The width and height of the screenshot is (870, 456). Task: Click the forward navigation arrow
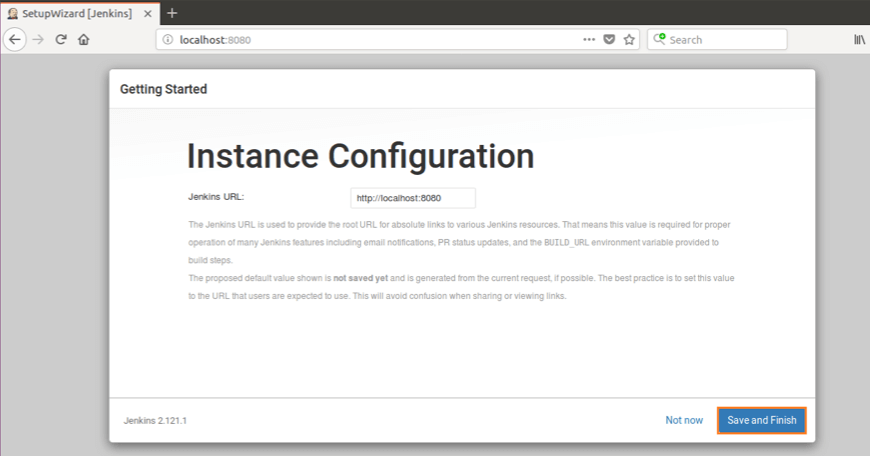pos(38,39)
